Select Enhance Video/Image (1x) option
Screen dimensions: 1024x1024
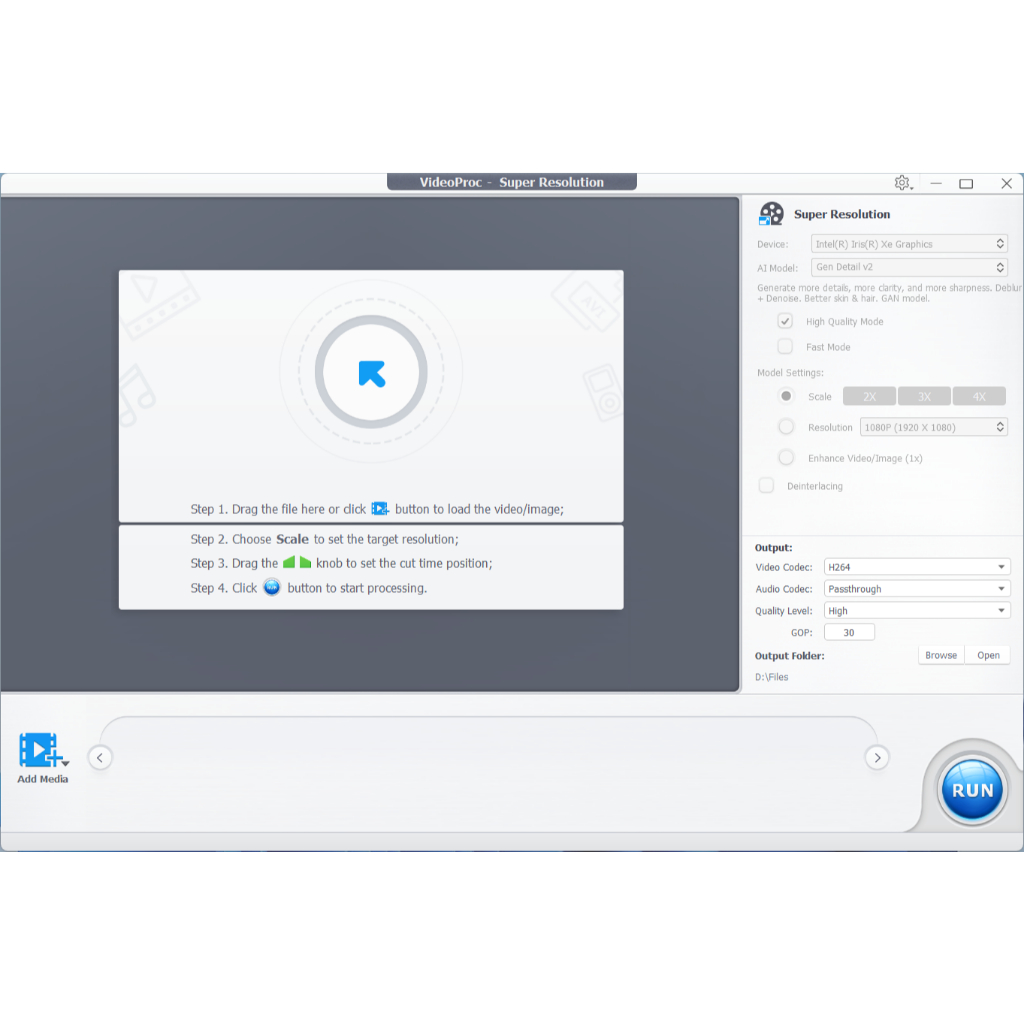click(x=786, y=458)
